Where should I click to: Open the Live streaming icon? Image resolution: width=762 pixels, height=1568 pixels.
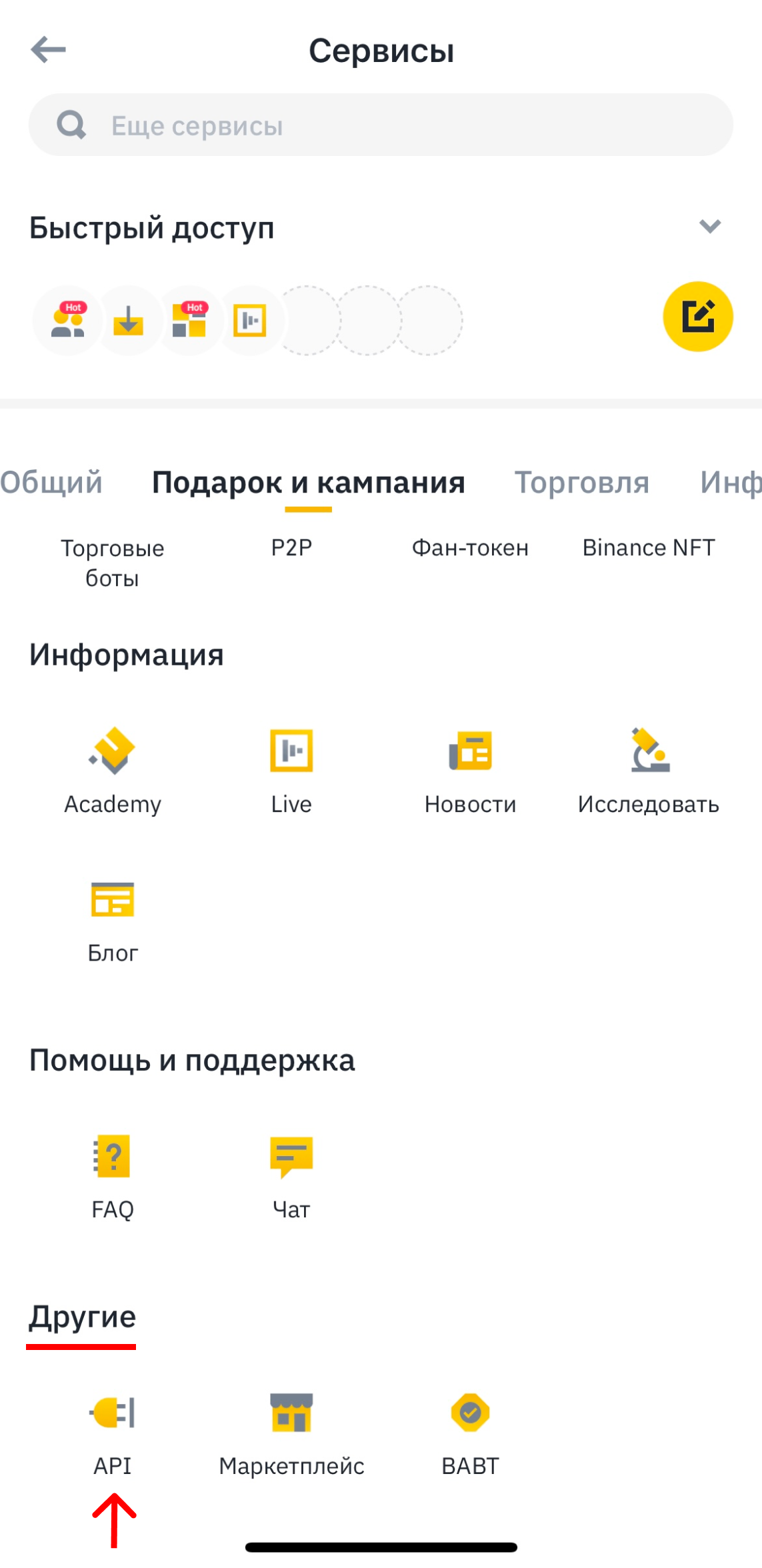(291, 752)
